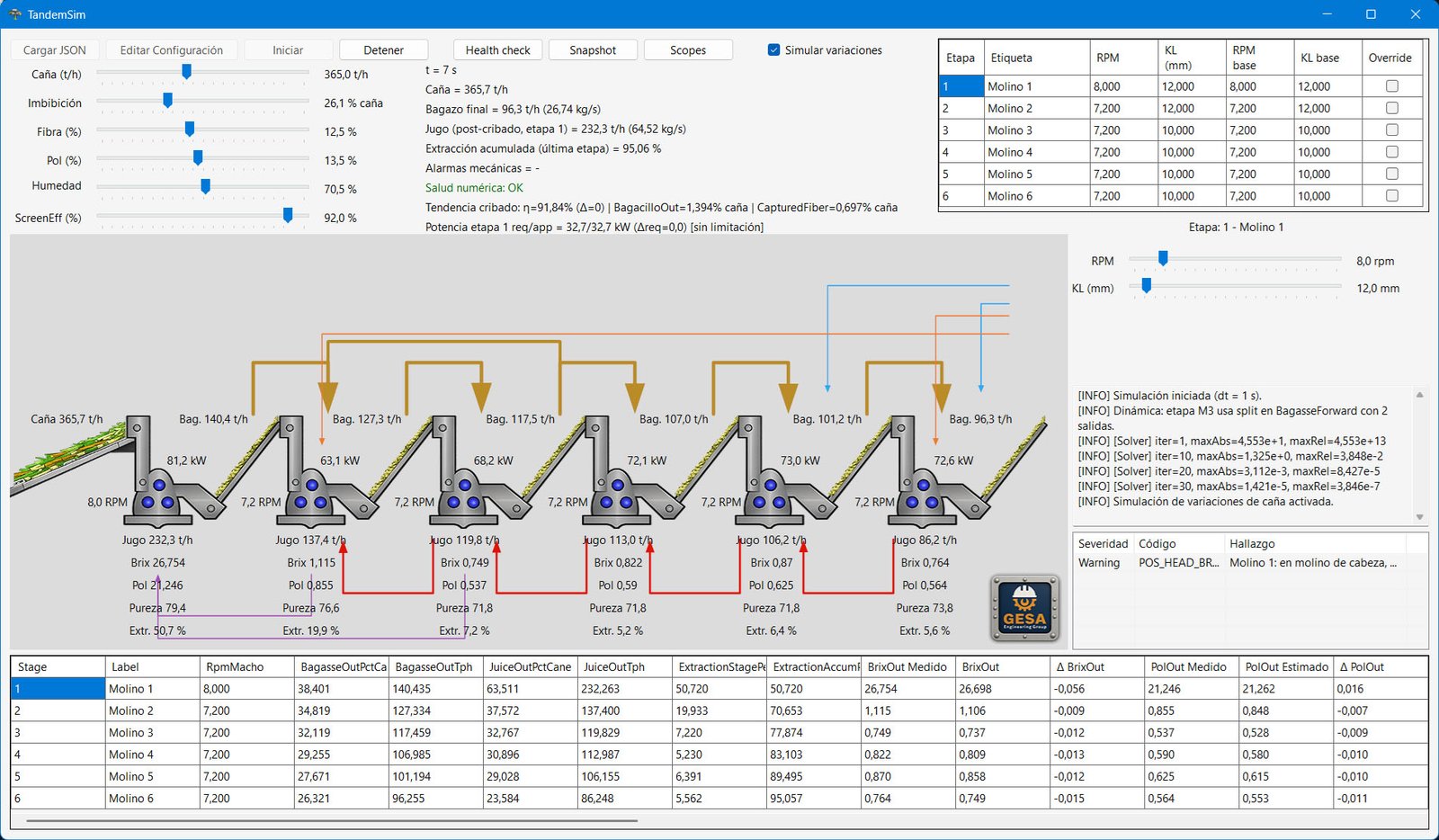Screen dimensions: 1439x840
Task: Select the Molino 3 row in results table
Action: (131, 733)
